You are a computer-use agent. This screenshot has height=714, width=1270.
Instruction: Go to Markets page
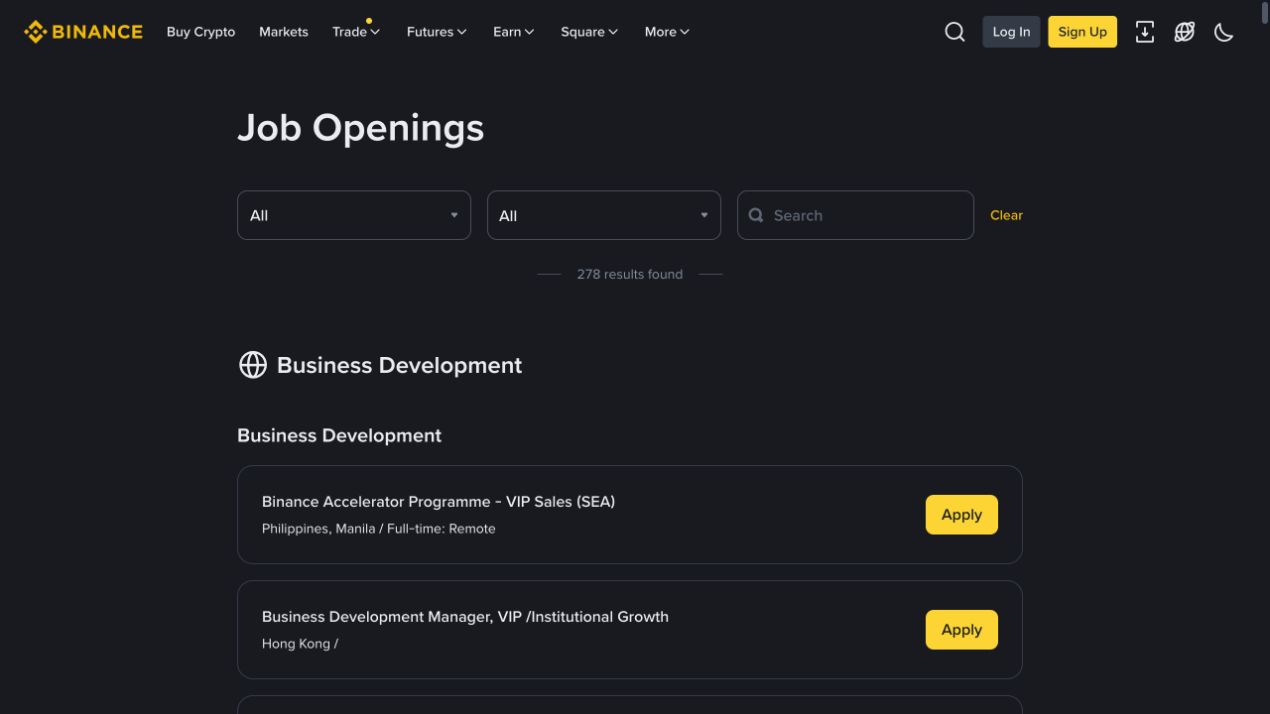click(x=284, y=32)
